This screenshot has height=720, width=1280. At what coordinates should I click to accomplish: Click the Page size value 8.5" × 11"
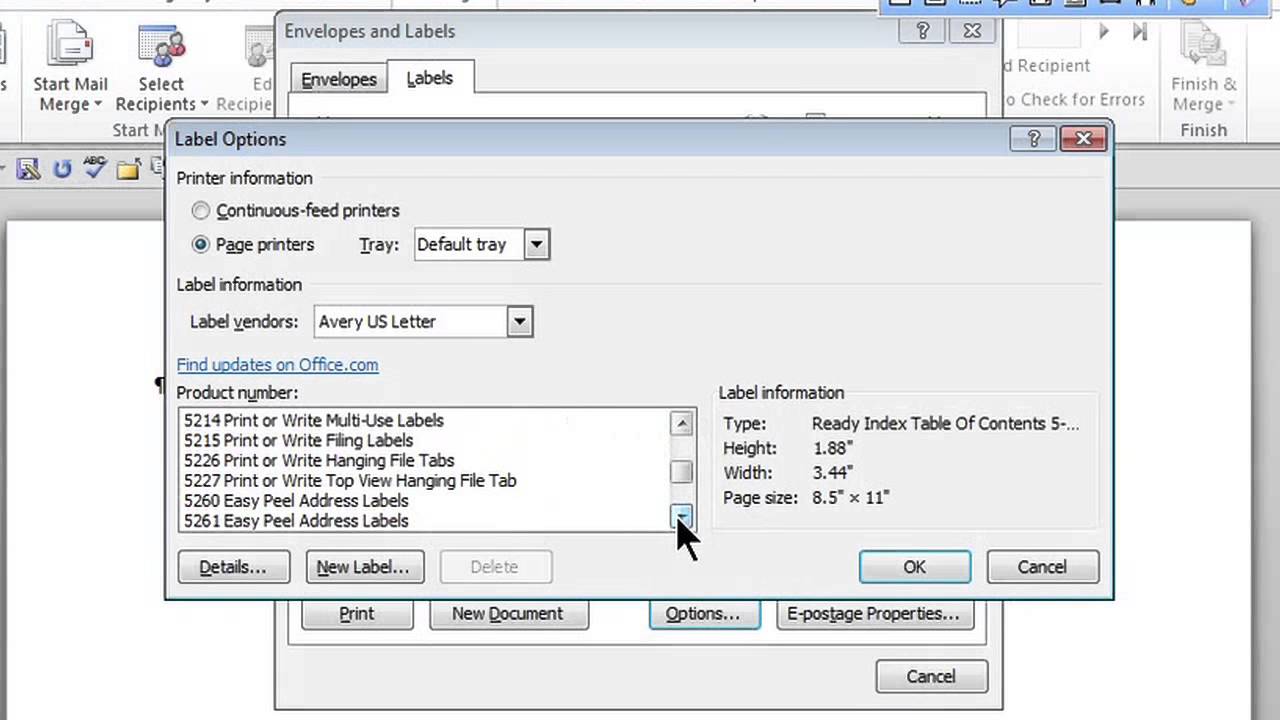(x=850, y=497)
